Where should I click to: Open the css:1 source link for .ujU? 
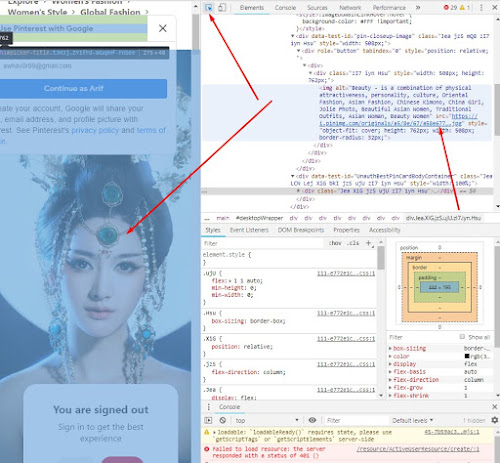click(x=346, y=273)
